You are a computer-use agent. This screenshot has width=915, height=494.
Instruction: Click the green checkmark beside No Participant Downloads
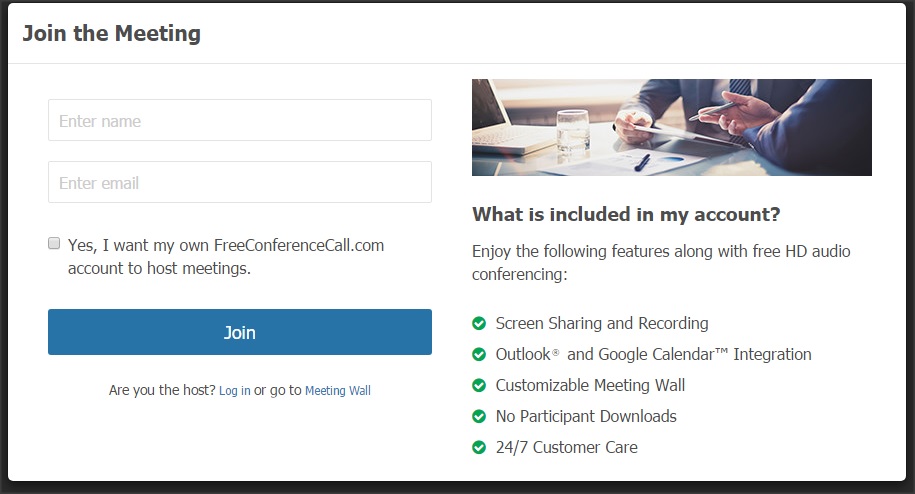pyautogui.click(x=479, y=416)
